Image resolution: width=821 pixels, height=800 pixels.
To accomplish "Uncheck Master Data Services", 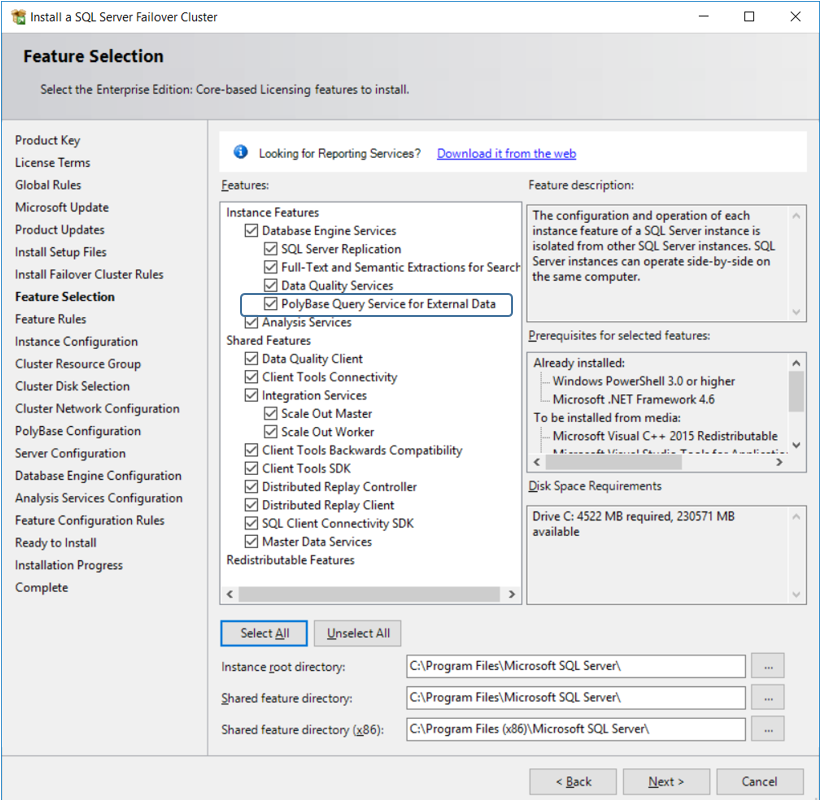I will [251, 542].
